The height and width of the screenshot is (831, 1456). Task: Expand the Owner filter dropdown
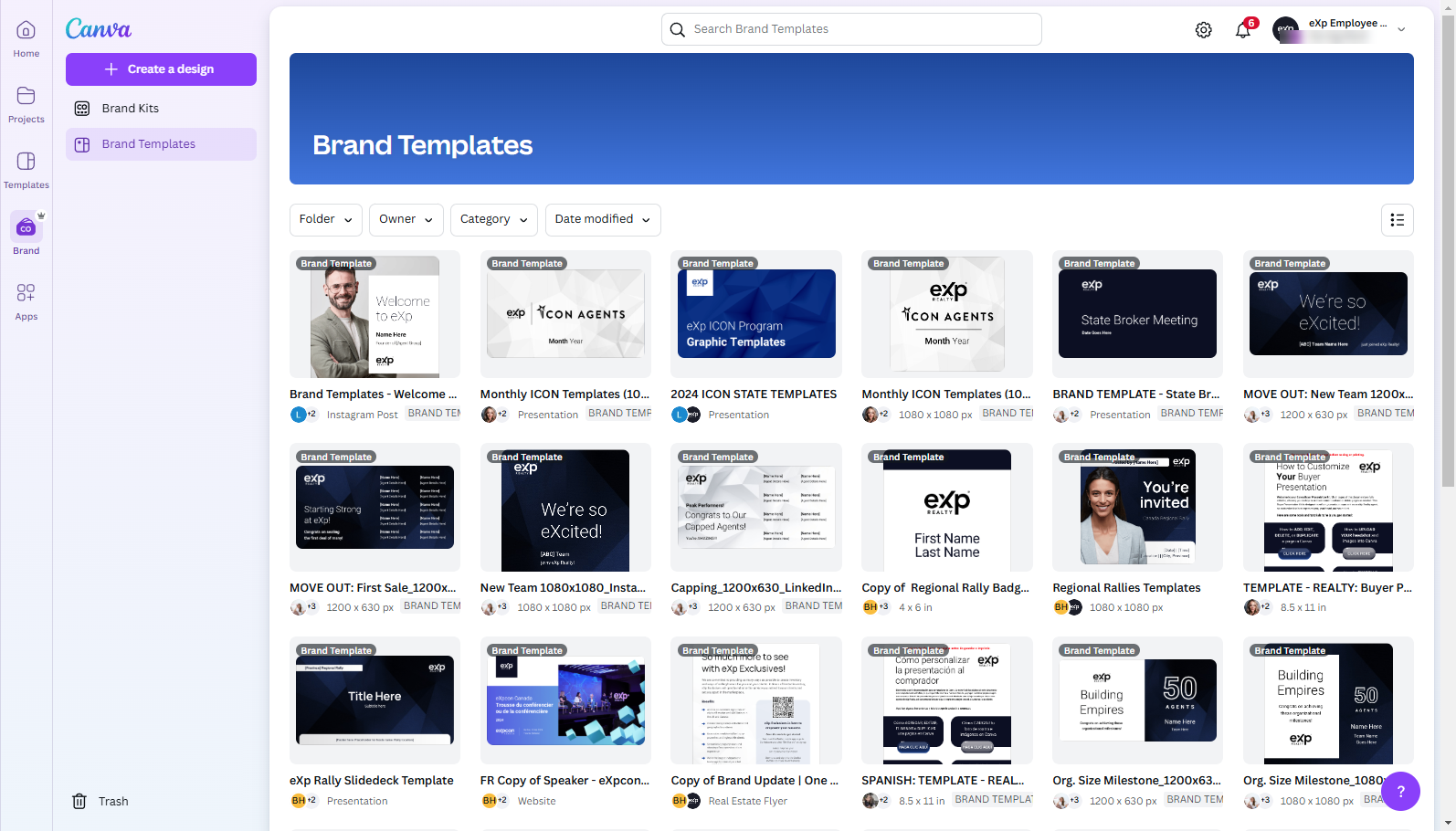pos(407,220)
